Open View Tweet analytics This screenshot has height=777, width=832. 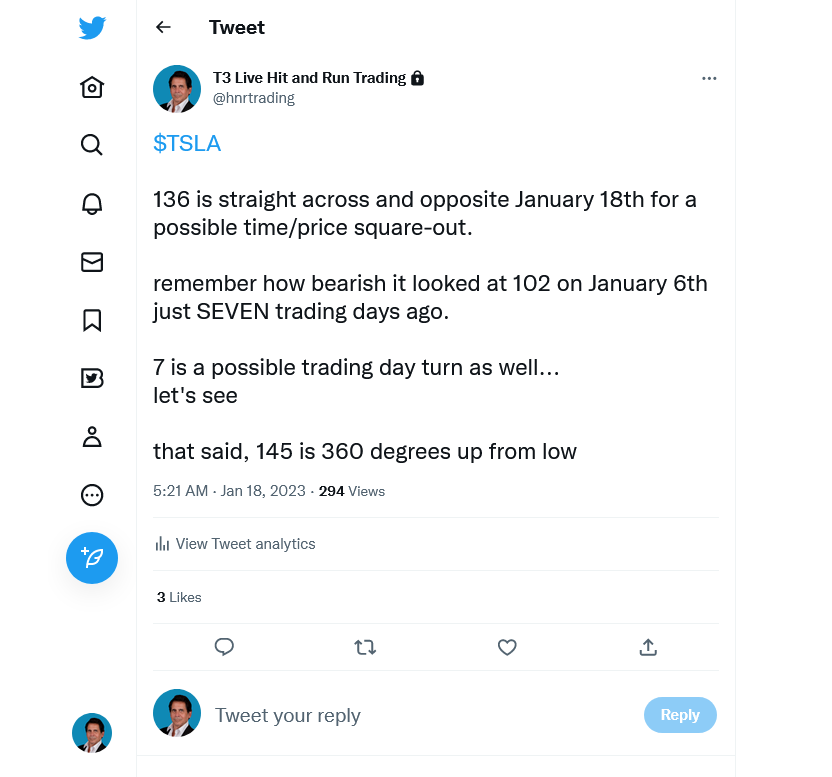(236, 544)
